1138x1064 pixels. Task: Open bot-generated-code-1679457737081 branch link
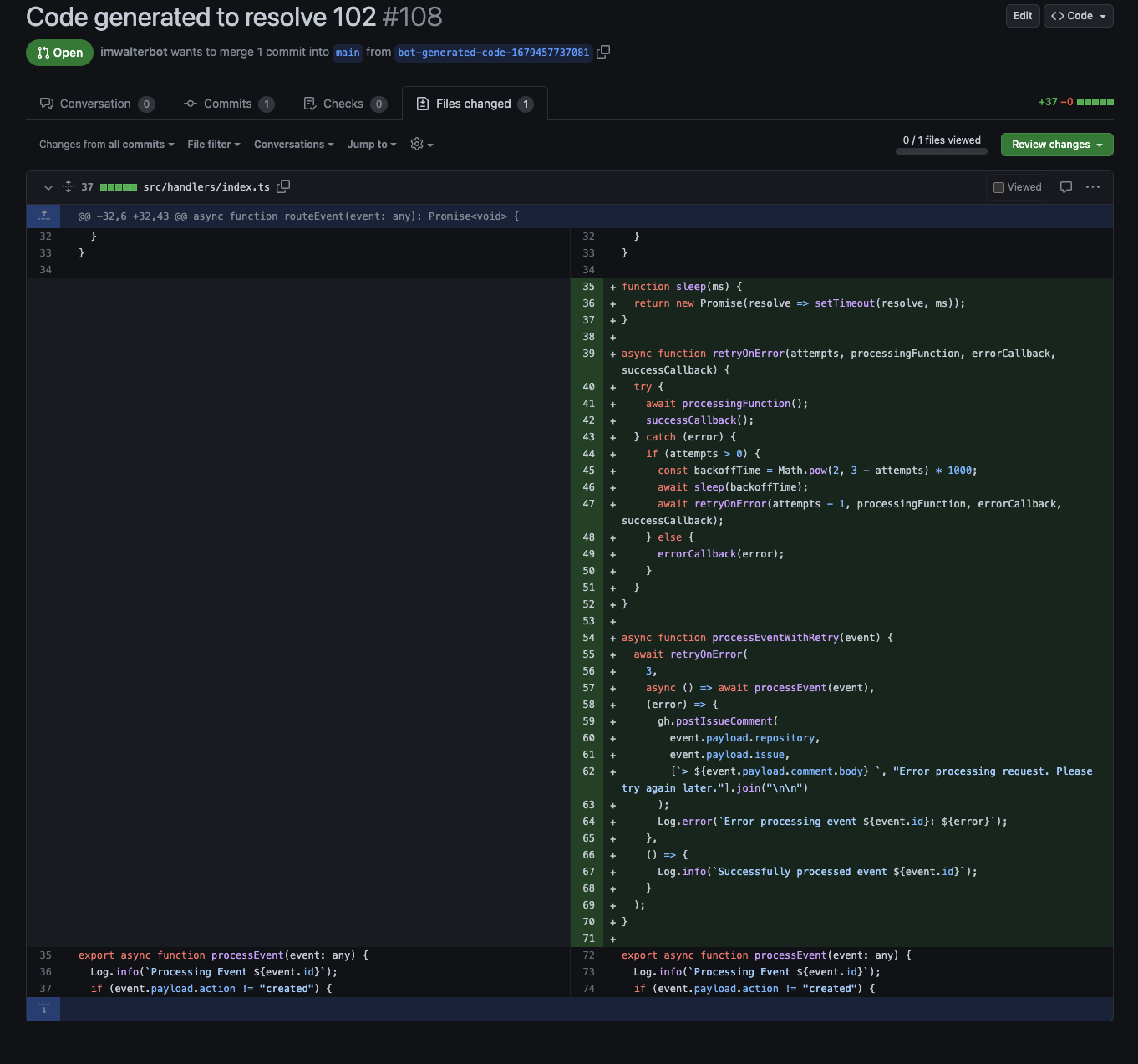coord(493,53)
